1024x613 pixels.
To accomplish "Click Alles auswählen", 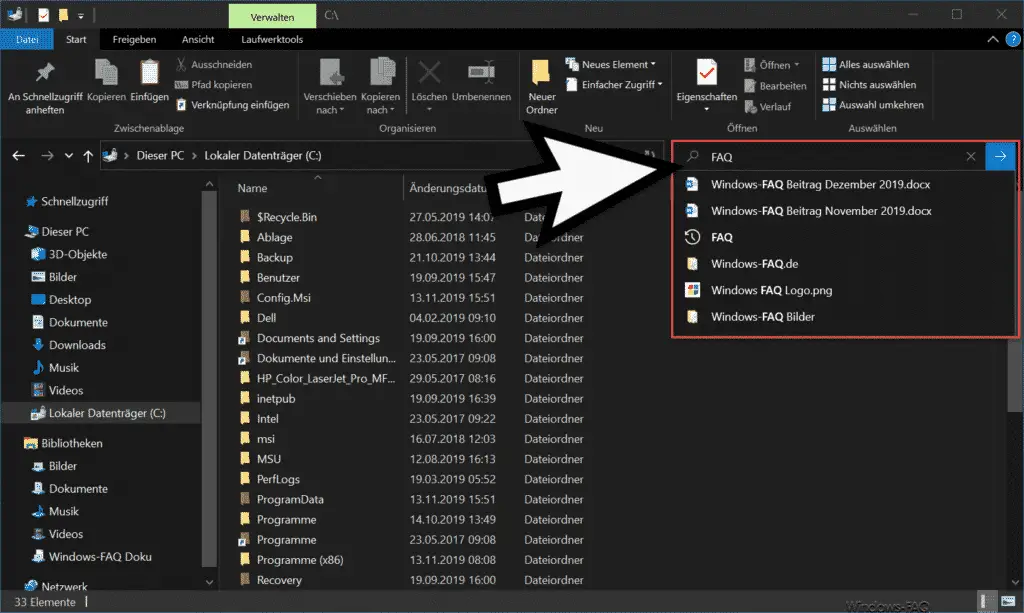I will click(865, 65).
